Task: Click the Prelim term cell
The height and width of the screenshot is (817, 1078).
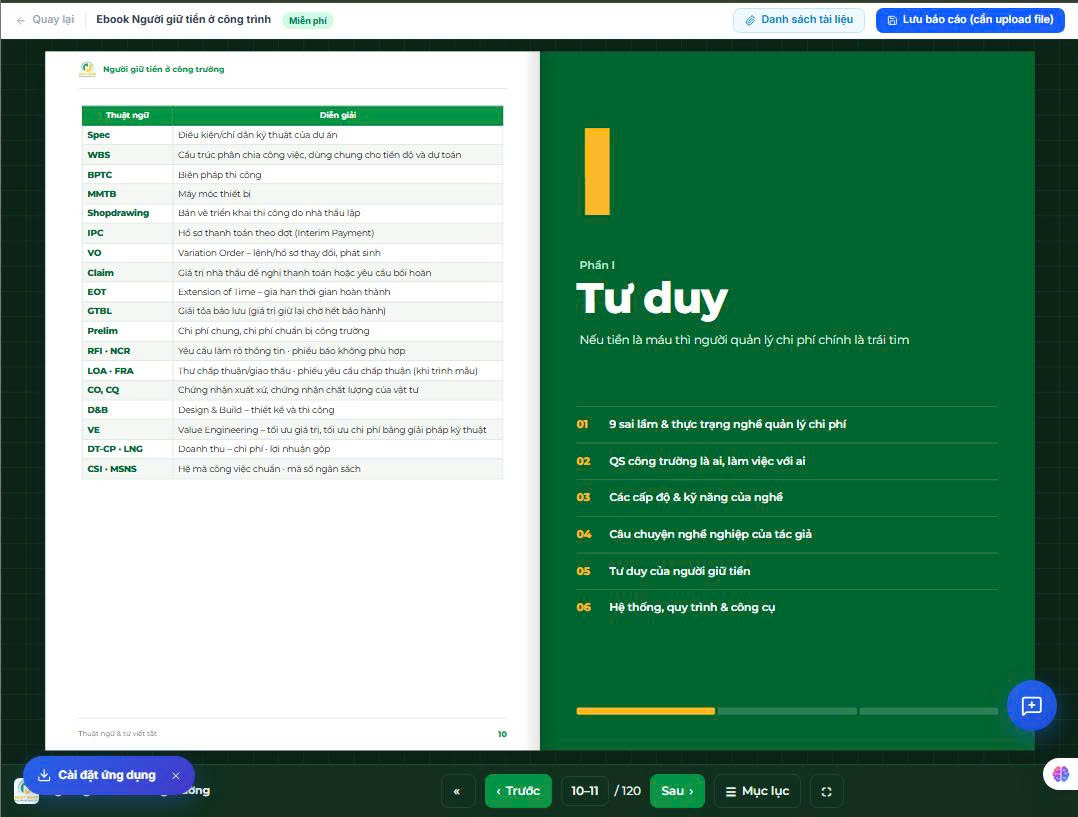Action: click(127, 331)
